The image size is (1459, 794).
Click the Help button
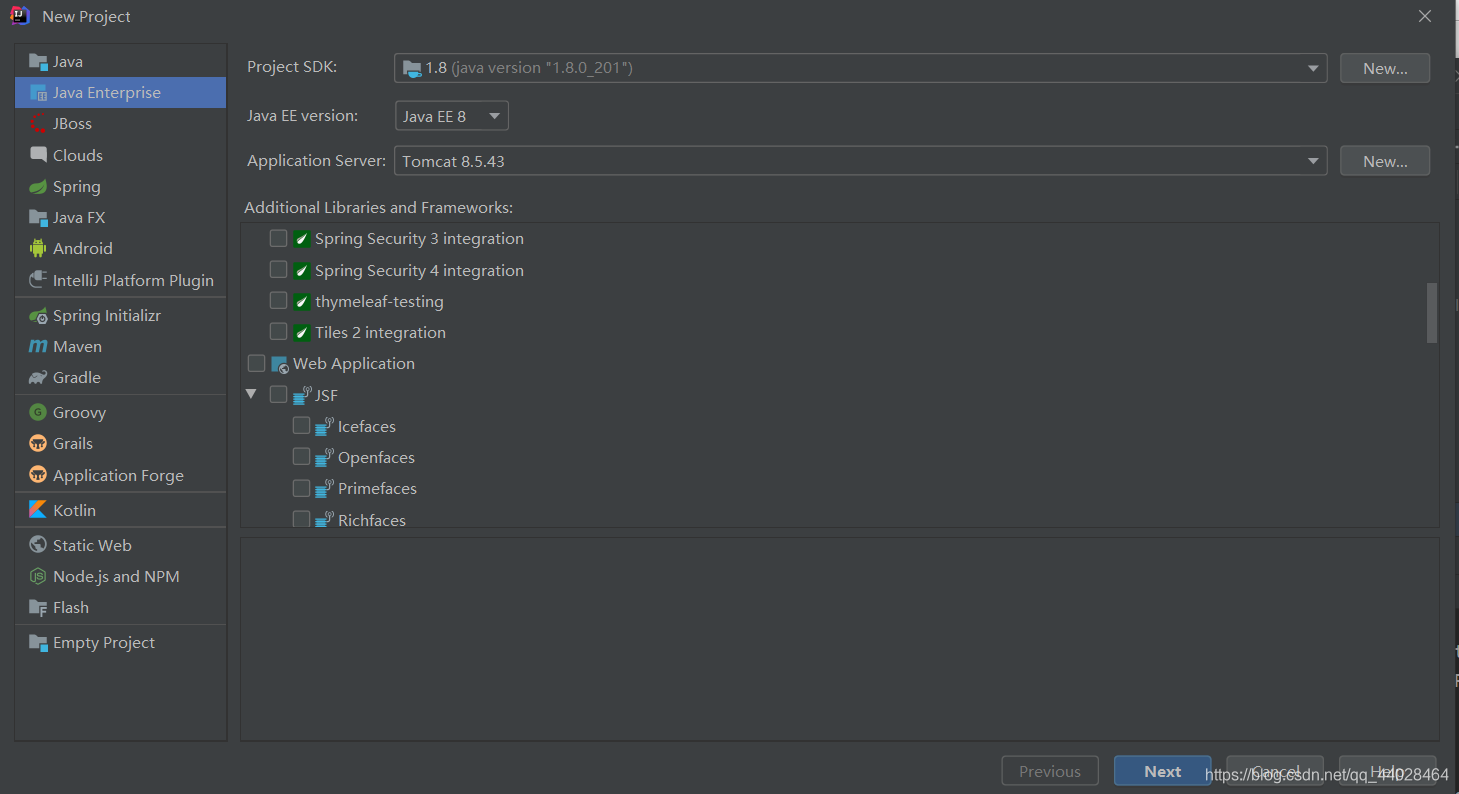point(1388,771)
